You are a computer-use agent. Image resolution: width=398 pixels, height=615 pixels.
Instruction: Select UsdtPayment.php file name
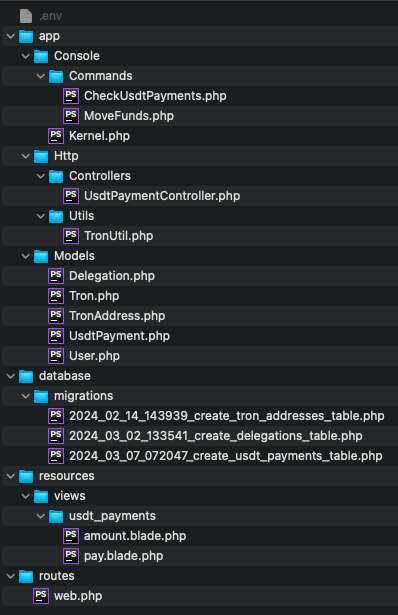click(119, 336)
